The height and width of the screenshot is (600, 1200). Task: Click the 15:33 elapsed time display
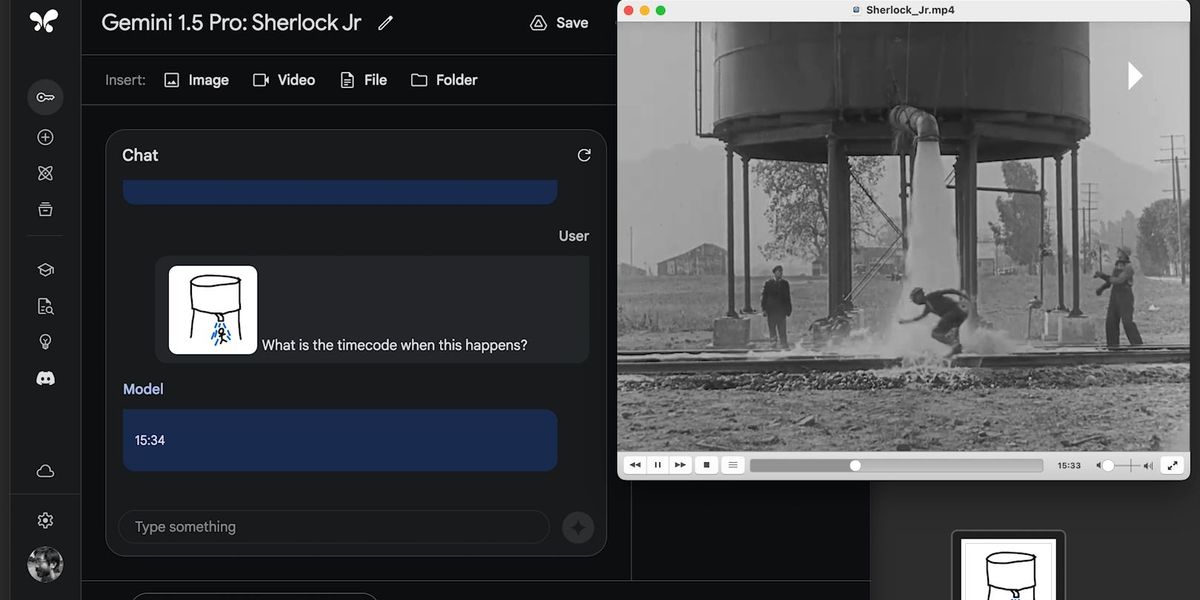click(x=1069, y=465)
